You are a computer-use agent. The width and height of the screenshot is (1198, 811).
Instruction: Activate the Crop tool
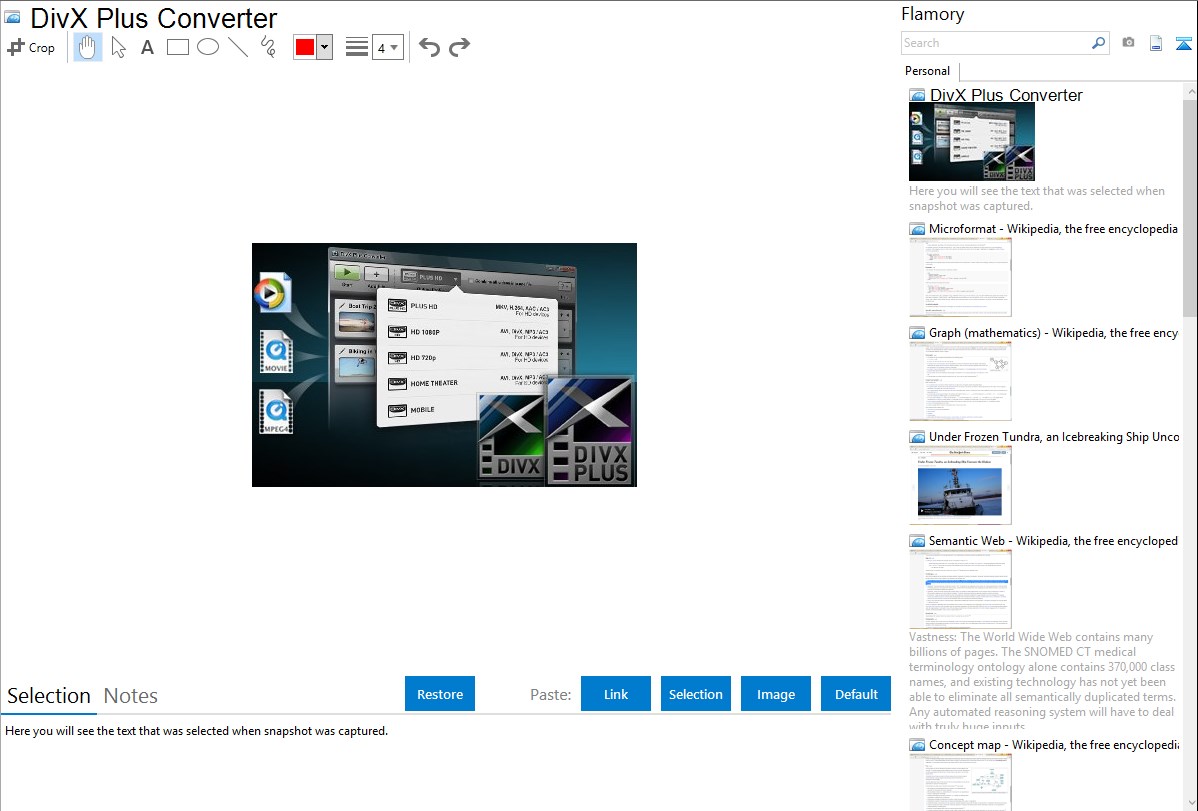(x=31, y=47)
